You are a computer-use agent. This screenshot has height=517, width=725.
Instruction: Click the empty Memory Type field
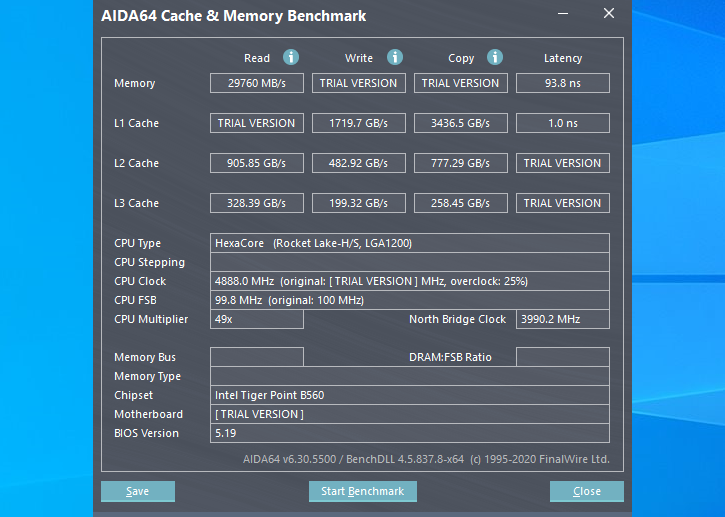[x=410, y=376]
